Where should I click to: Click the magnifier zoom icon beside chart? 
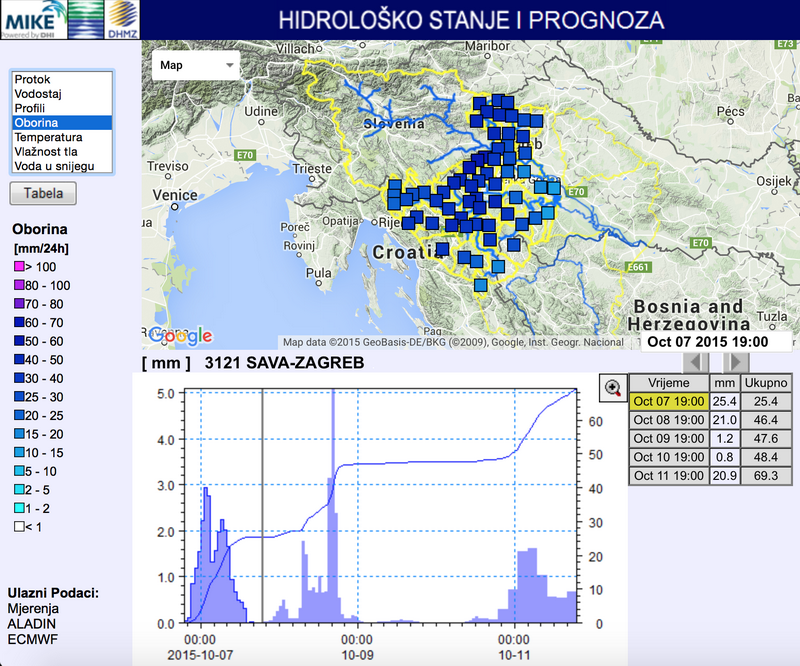click(612, 387)
